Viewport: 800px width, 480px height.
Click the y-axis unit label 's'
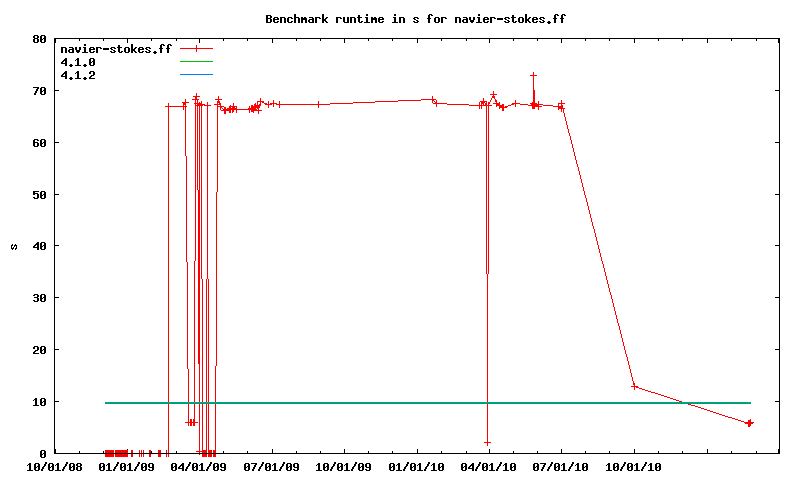tap(14, 246)
